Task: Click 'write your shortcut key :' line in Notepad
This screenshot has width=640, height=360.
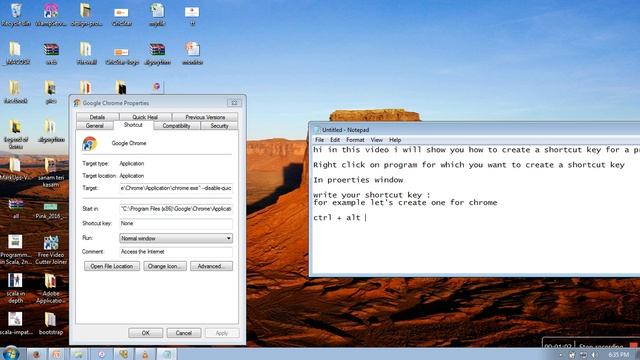Action: coord(372,195)
